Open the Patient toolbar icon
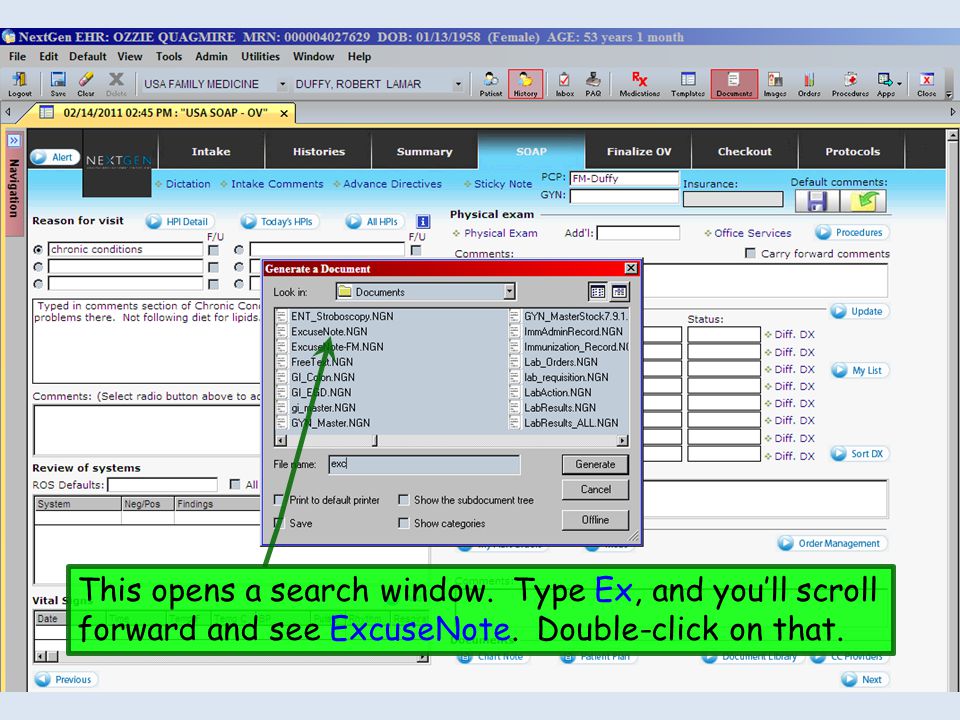This screenshot has height=720, width=960. (490, 84)
